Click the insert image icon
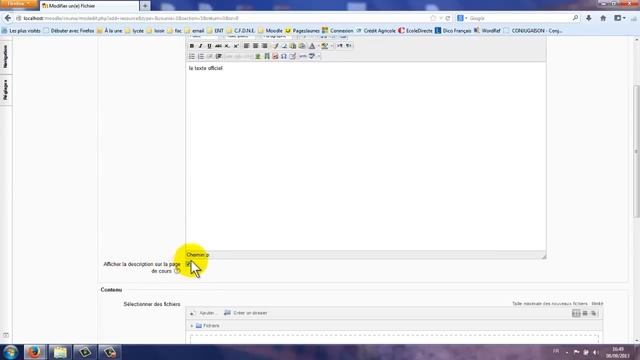 click(258, 56)
